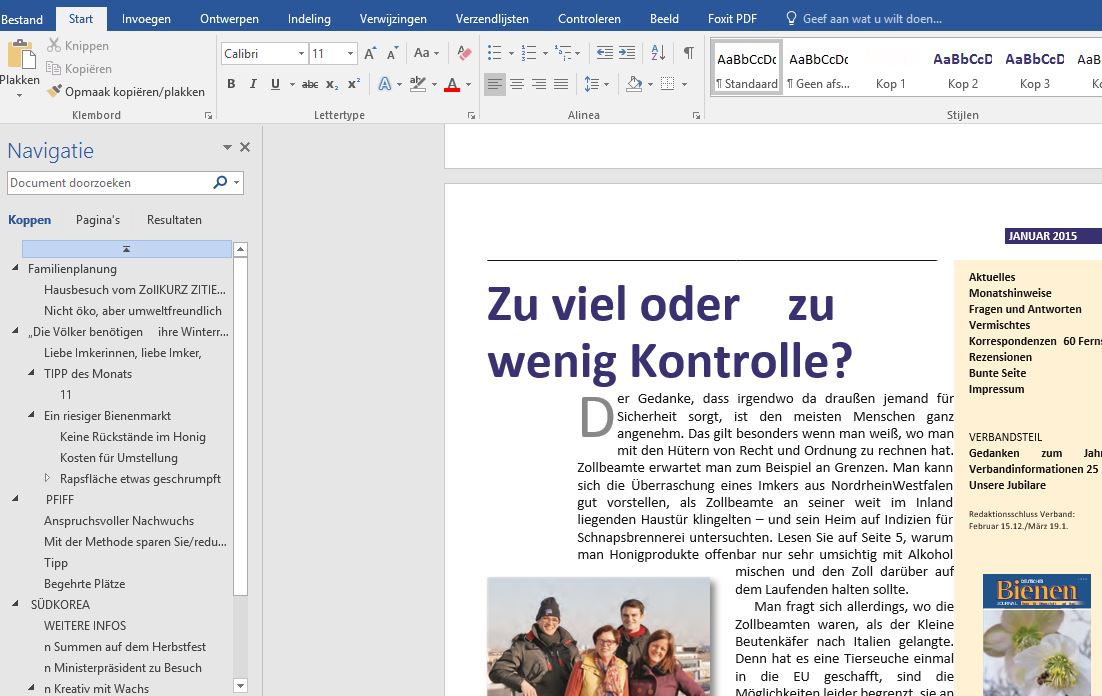Switch to the Ontwerpen tab
The height and width of the screenshot is (696, 1102).
229,19
